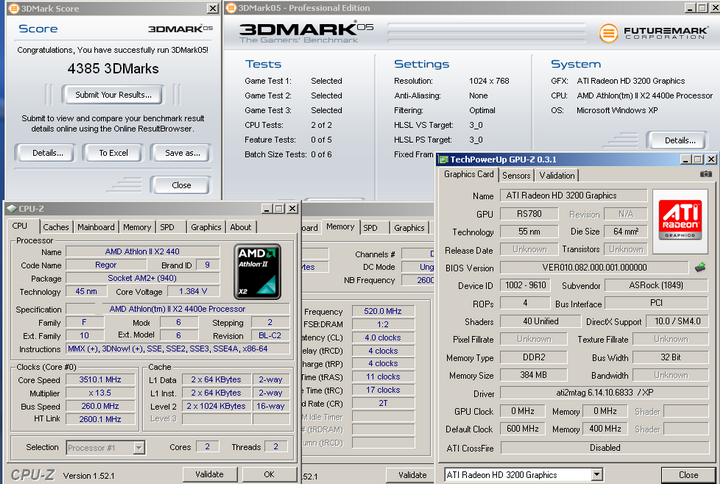720x484 pixels.
Task: Minimize the GPU-Z window
Action: tap(686, 159)
